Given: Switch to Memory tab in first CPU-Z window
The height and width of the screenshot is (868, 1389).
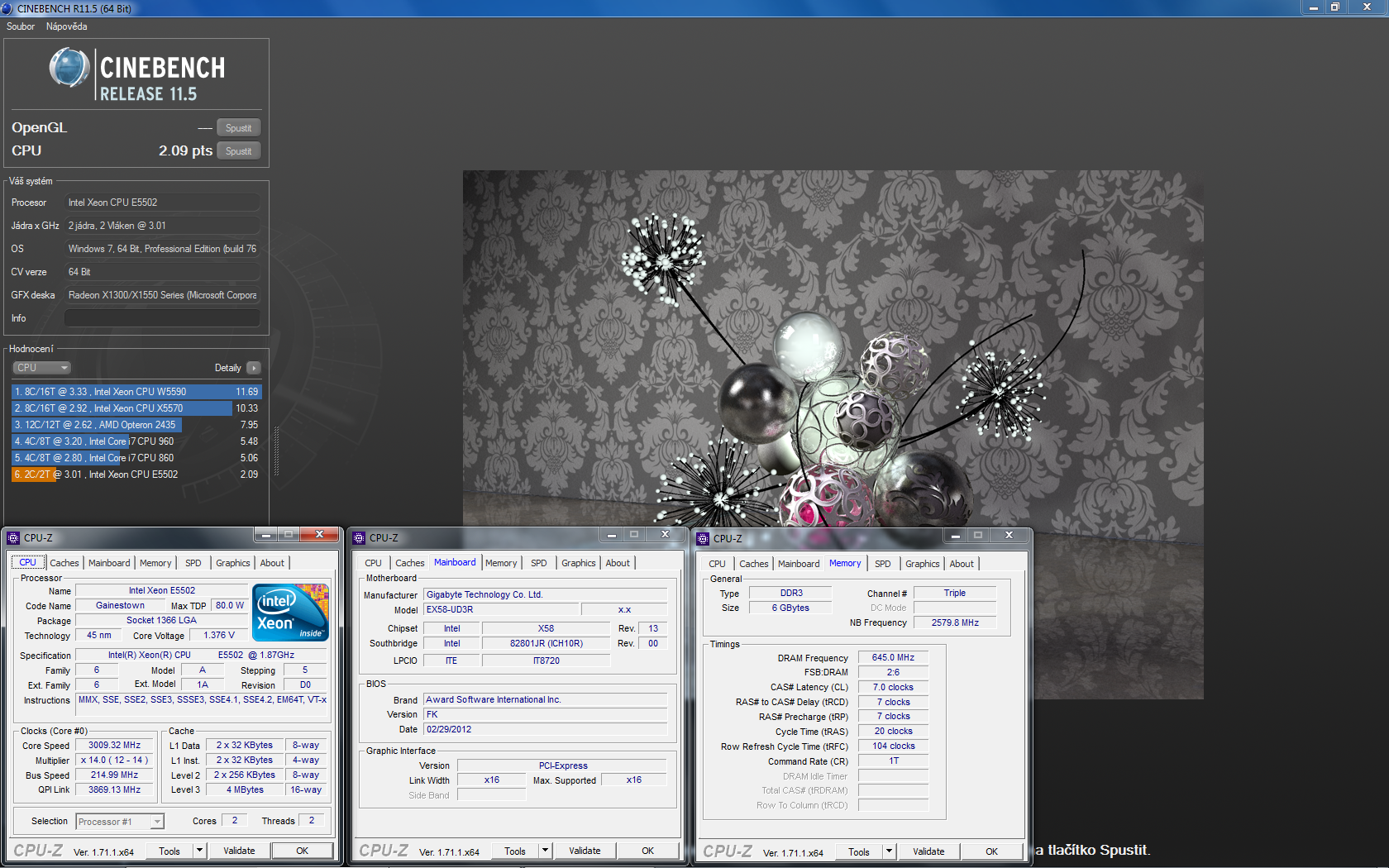Looking at the screenshot, I should click(x=155, y=563).
